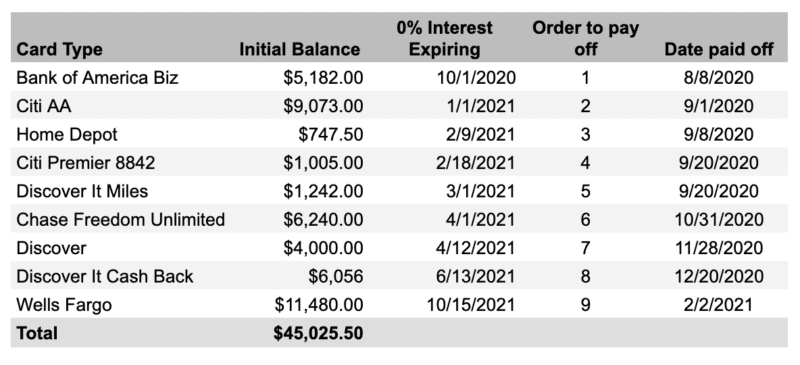This screenshot has width=800, height=365.
Task: Click the total amount $45,025.50
Action: [318, 333]
